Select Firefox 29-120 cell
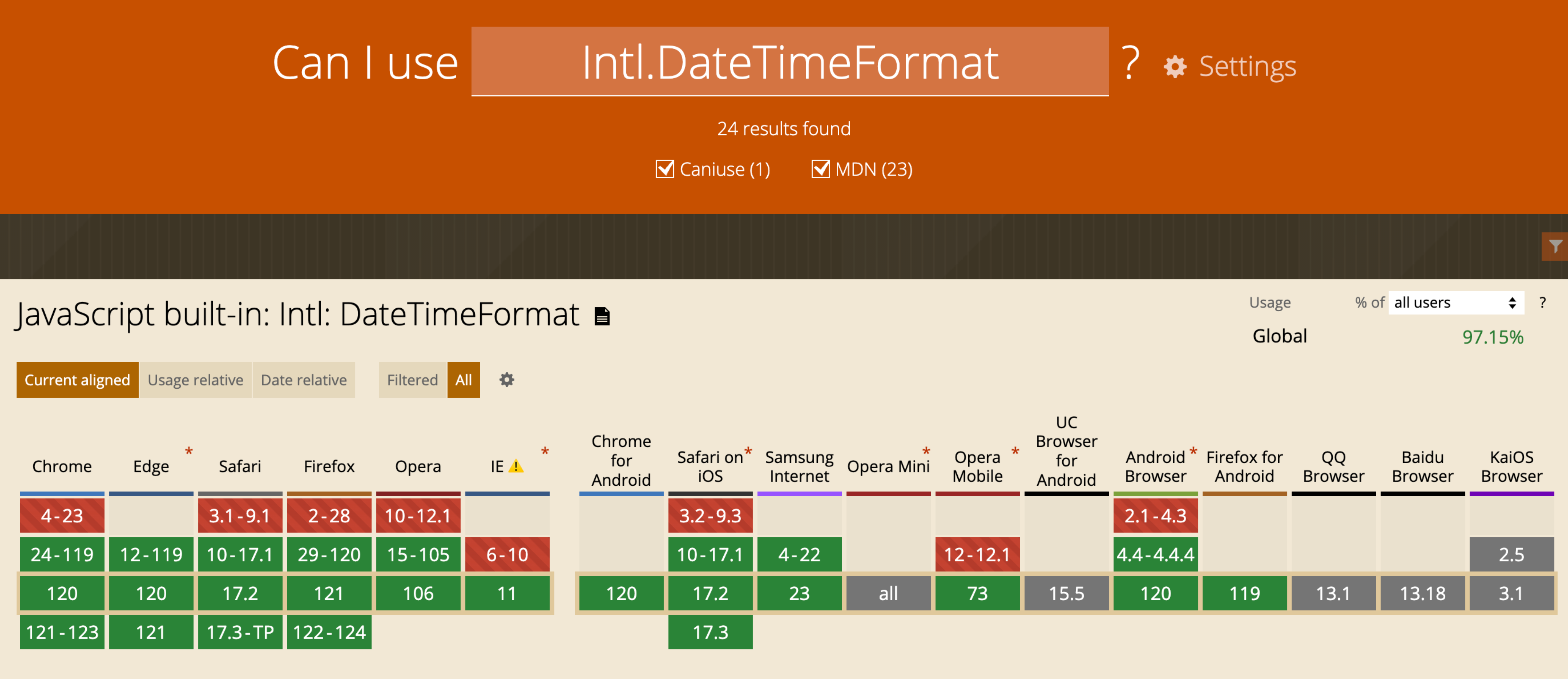This screenshot has height=679, width=1568. coord(329,554)
